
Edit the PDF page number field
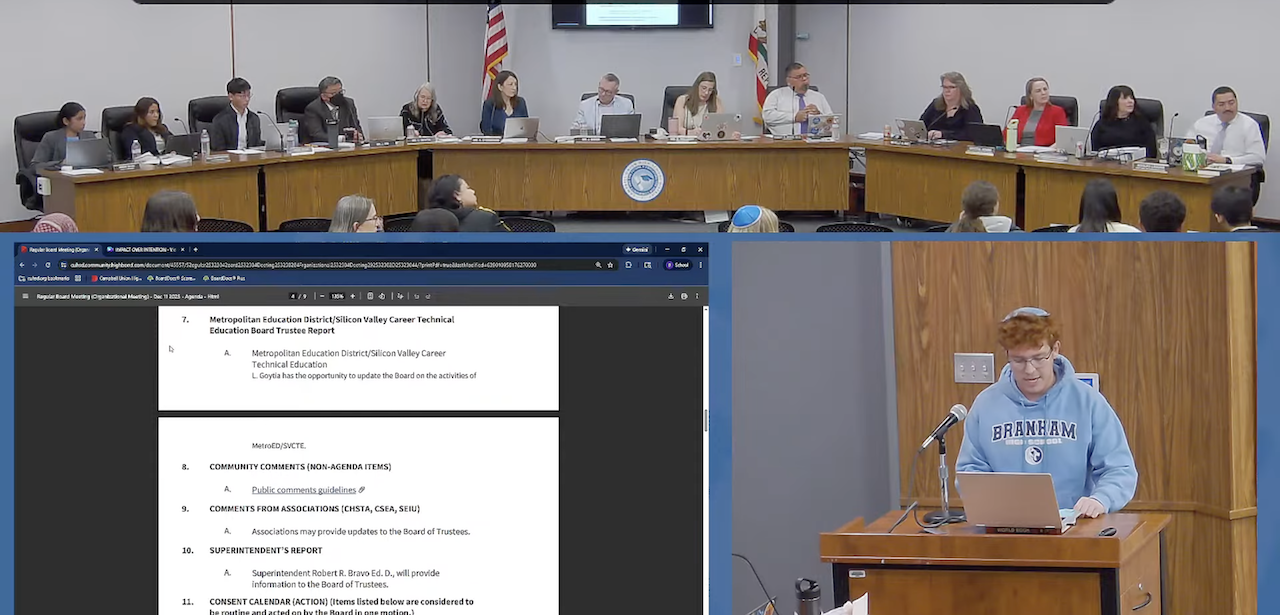(x=294, y=296)
